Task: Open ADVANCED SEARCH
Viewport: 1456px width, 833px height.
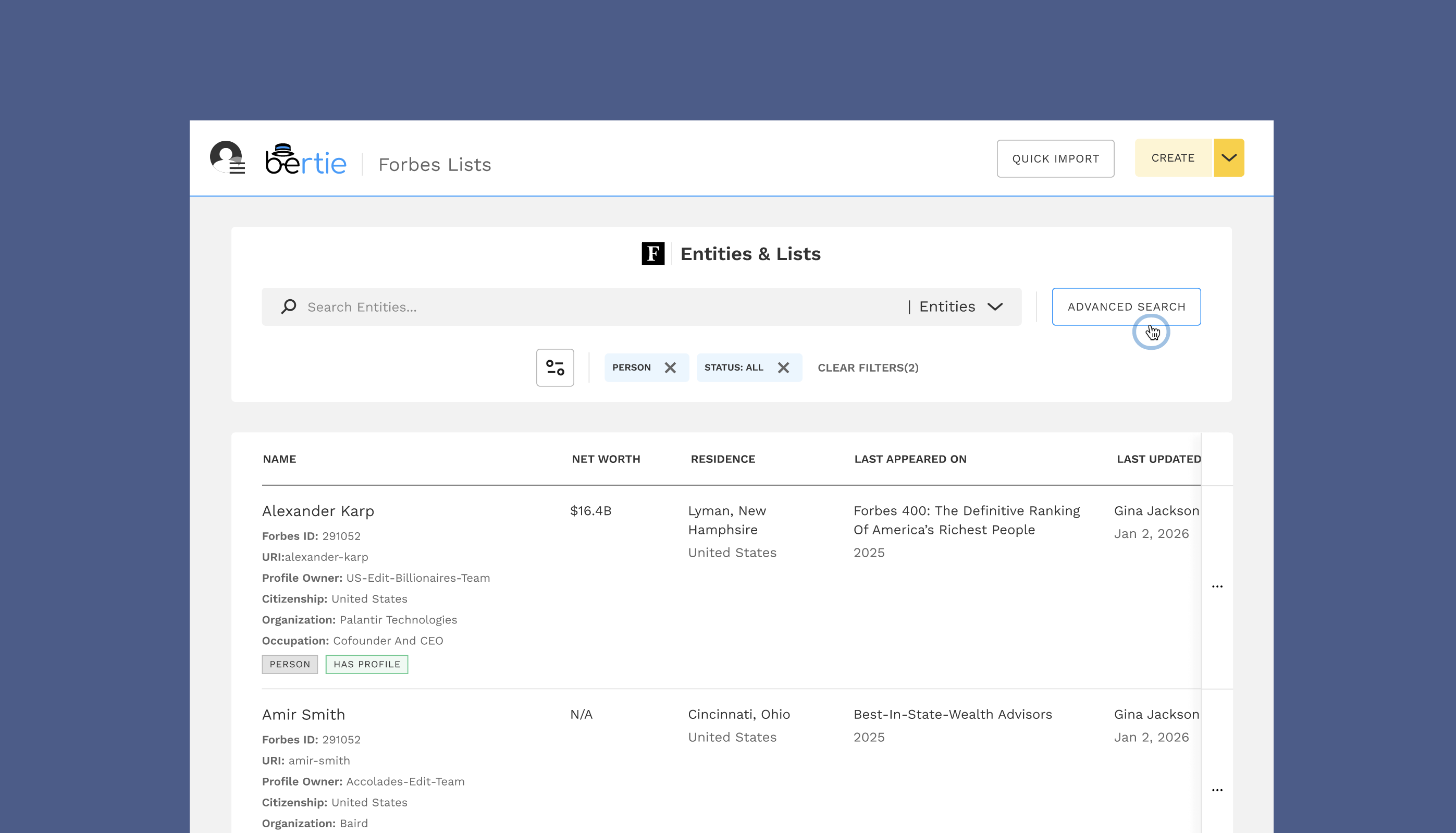Action: [x=1126, y=307]
